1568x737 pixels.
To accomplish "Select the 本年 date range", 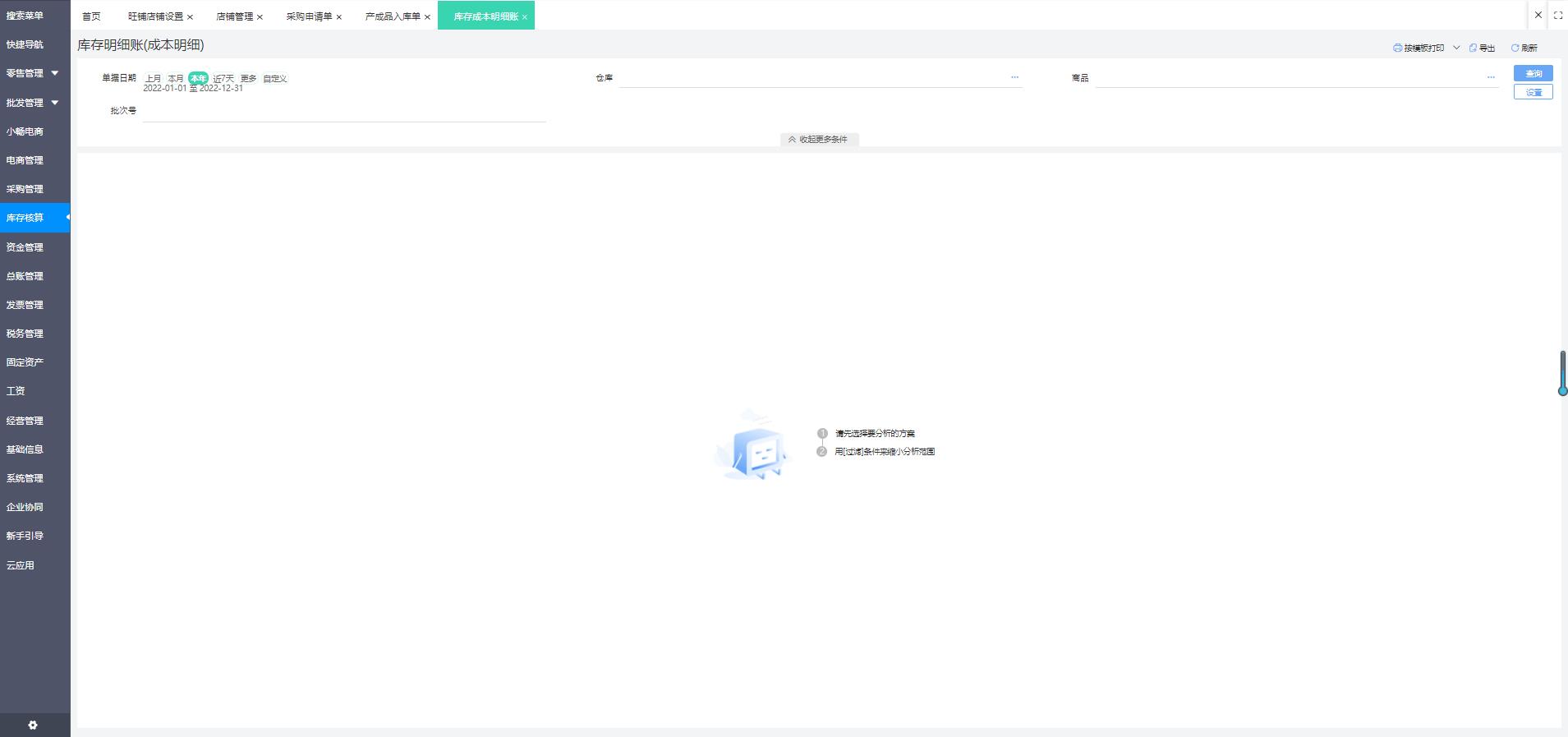I will pos(198,78).
